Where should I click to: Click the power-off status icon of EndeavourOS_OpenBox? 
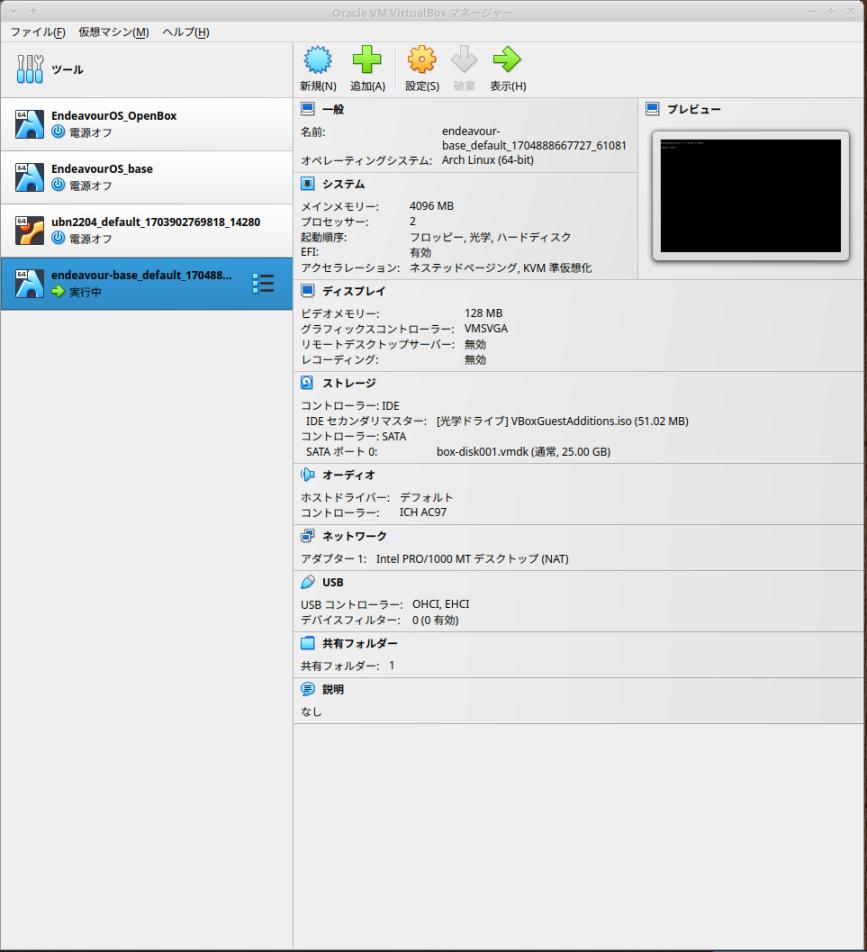[58, 131]
